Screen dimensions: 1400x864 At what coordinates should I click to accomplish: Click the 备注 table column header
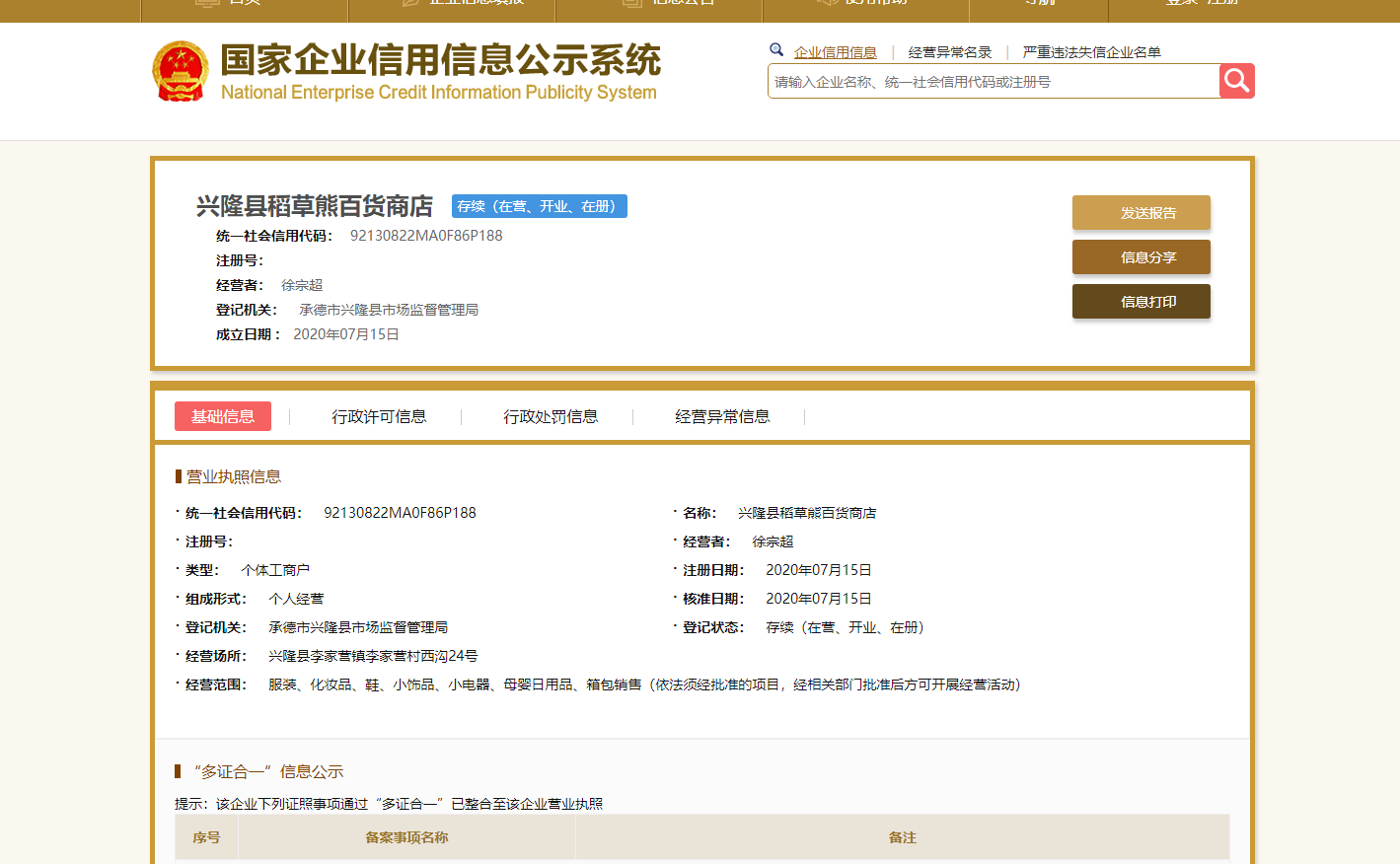point(903,837)
